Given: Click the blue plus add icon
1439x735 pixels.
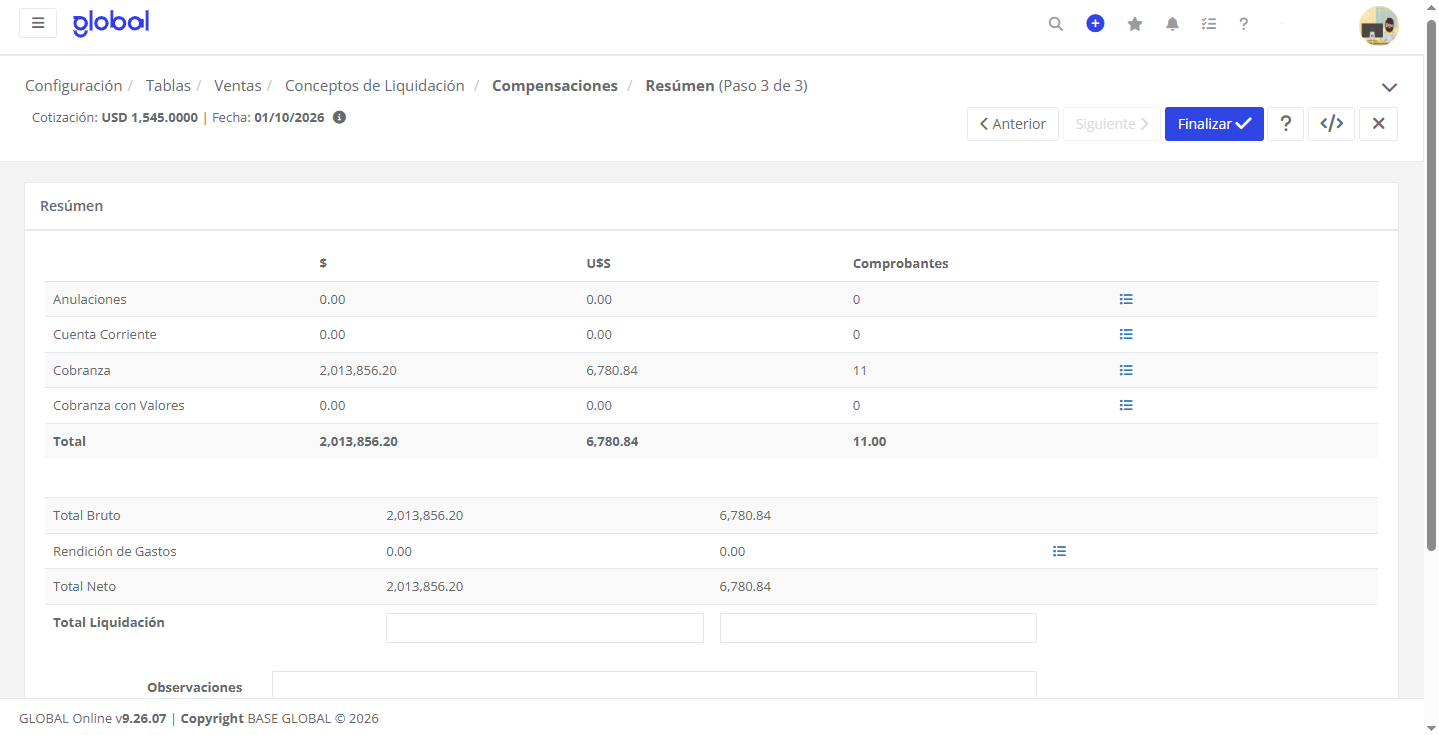Looking at the screenshot, I should pos(1095,23).
